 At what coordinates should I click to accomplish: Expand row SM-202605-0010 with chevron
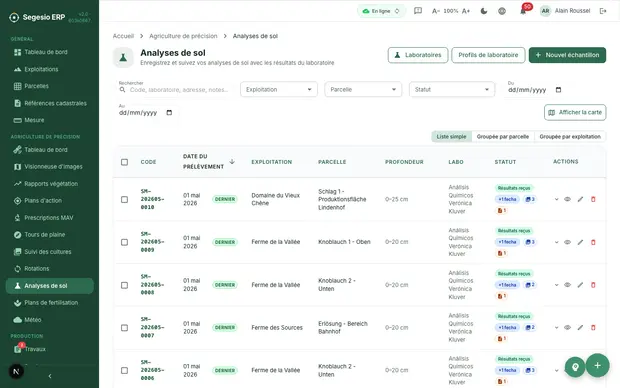(556, 199)
